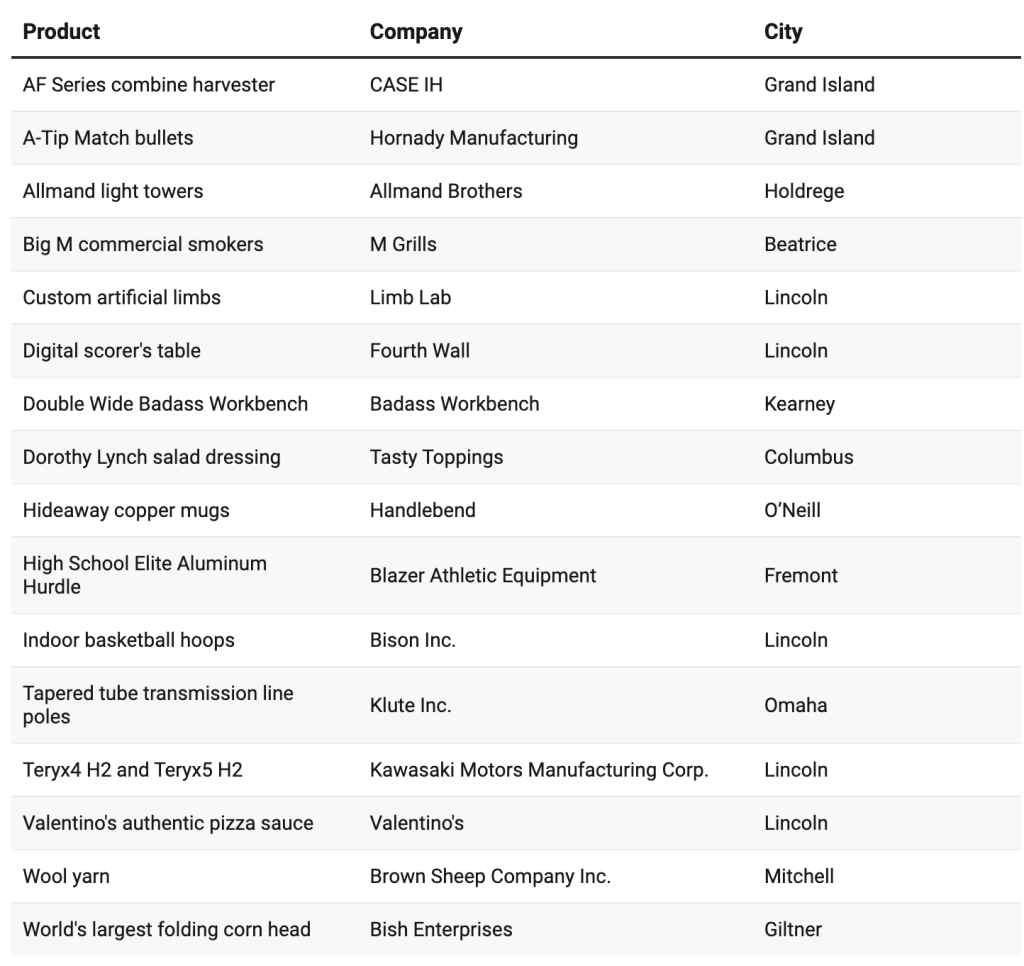Click the Bison Inc. company cell

[x=413, y=640]
